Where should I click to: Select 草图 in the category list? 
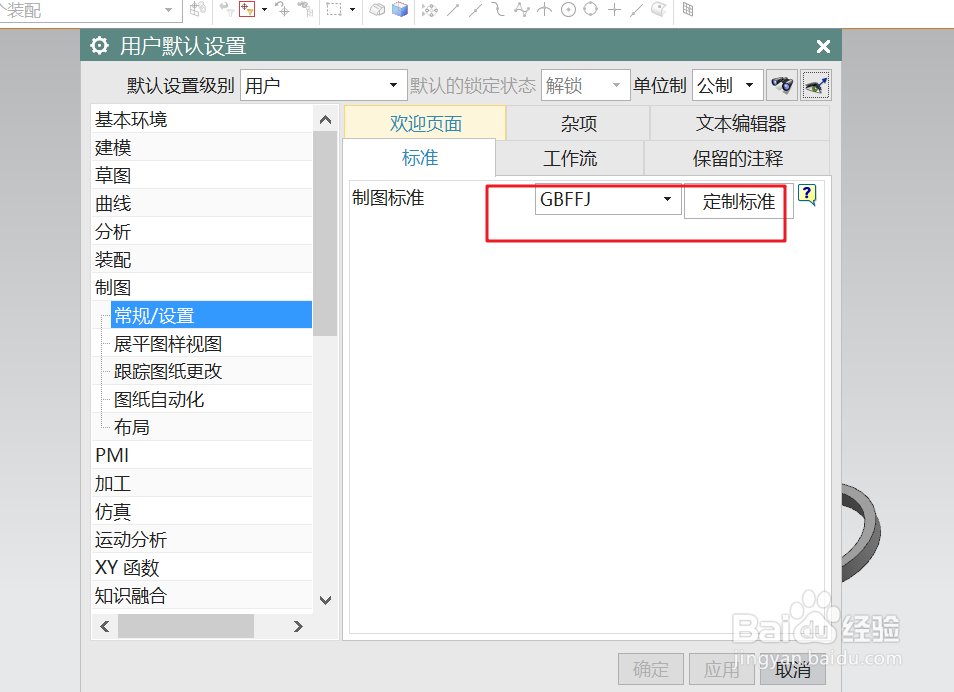[202, 175]
